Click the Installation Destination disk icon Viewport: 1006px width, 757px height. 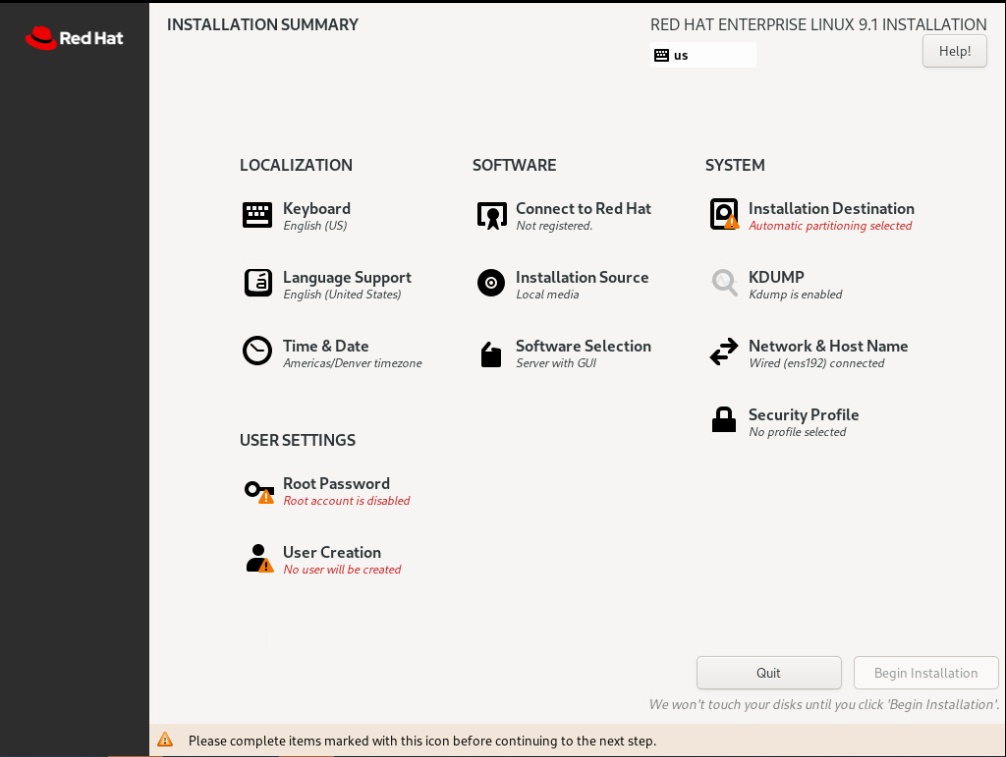coord(723,214)
